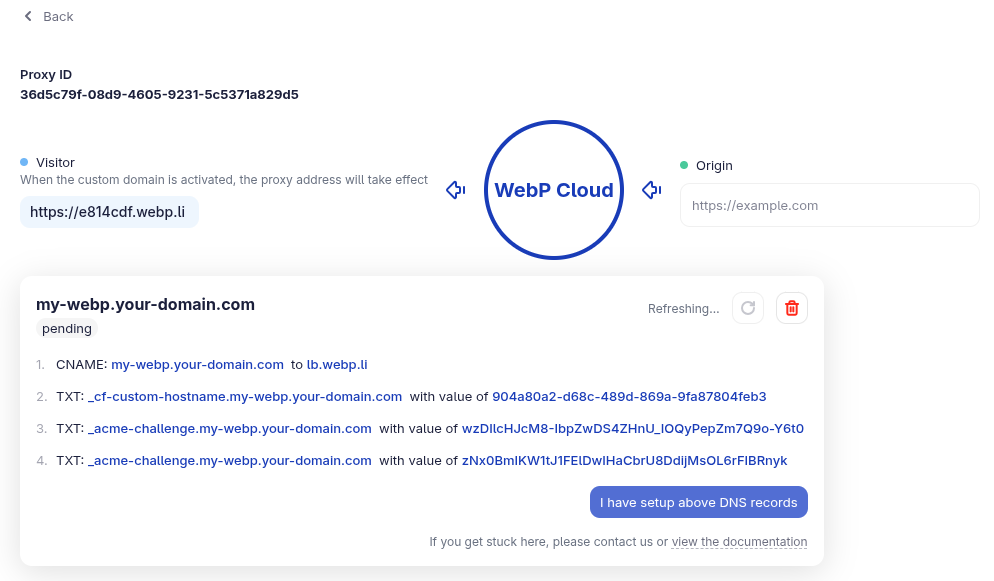Click the Proxy ID value 36d5c79f-08d9-4605
The width and height of the screenshot is (994, 581).
click(159, 94)
